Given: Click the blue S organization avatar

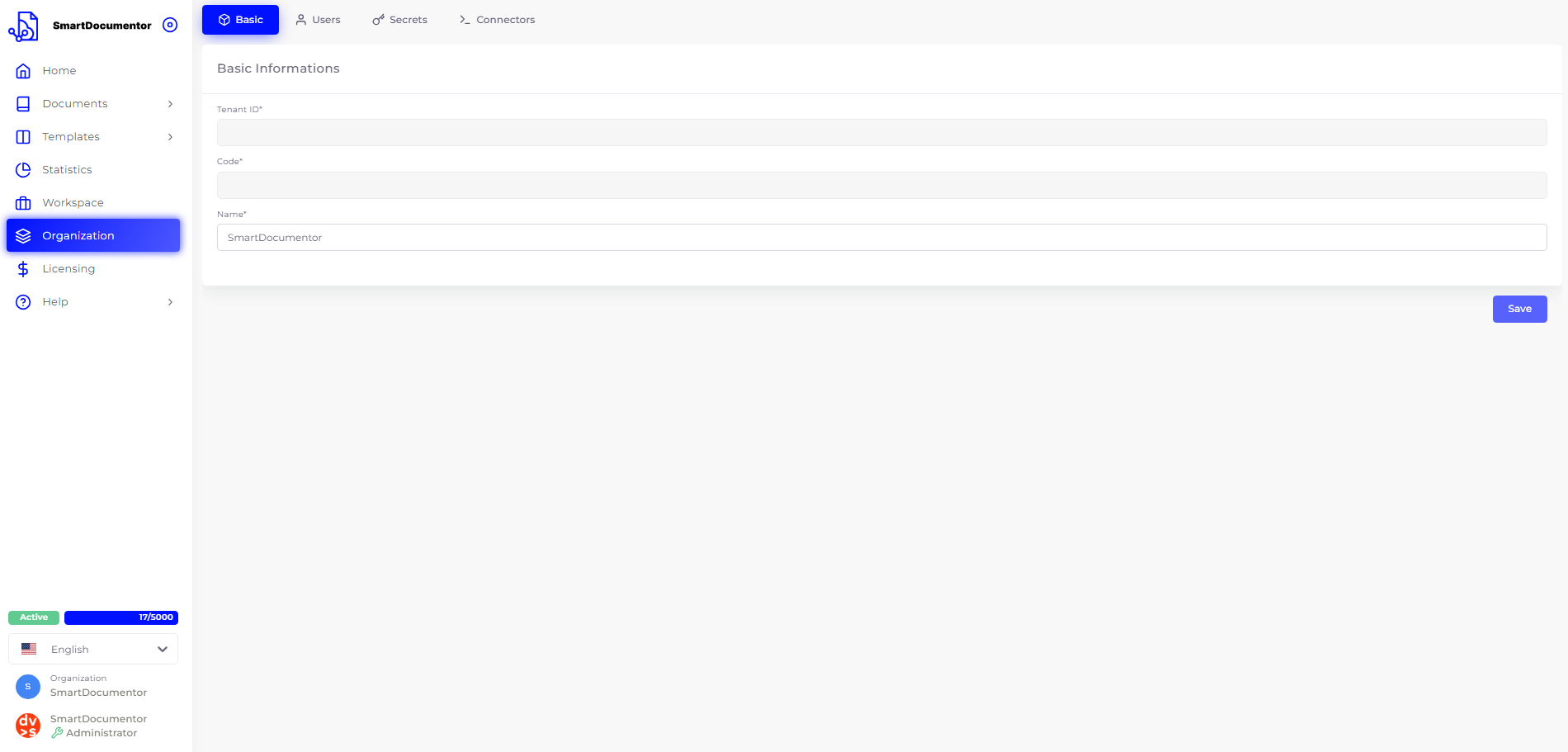Looking at the screenshot, I should (28, 686).
